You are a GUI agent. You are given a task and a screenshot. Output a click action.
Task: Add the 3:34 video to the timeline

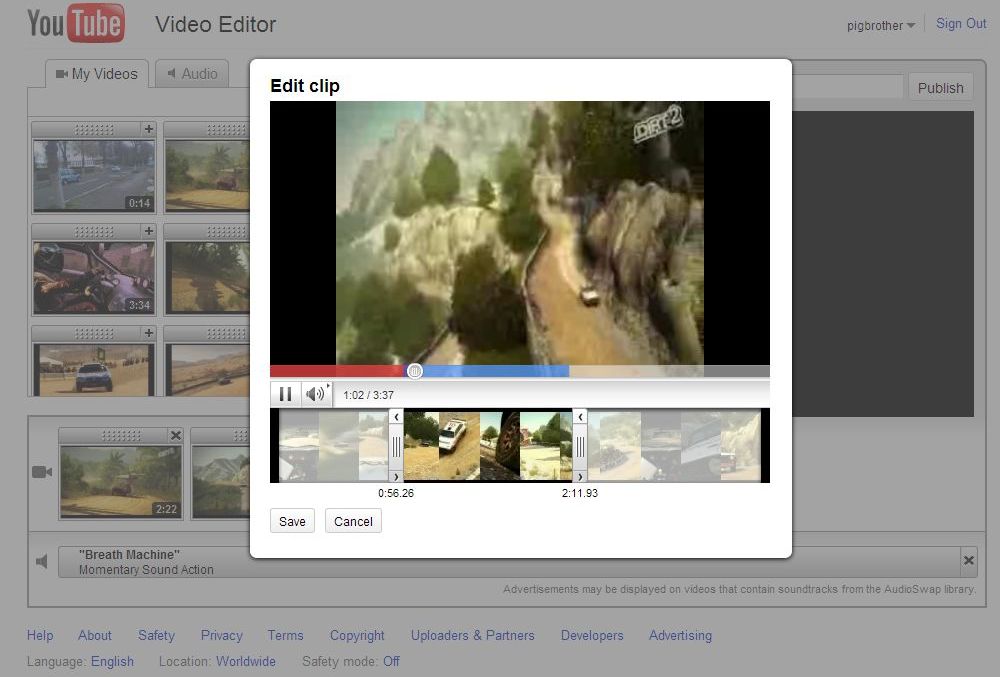pyautogui.click(x=149, y=231)
